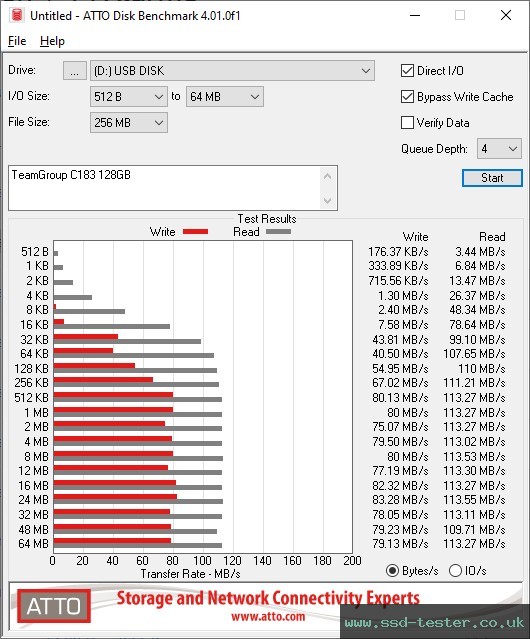Open the Queue Depth dropdown
This screenshot has height=639, width=530.
point(499,149)
